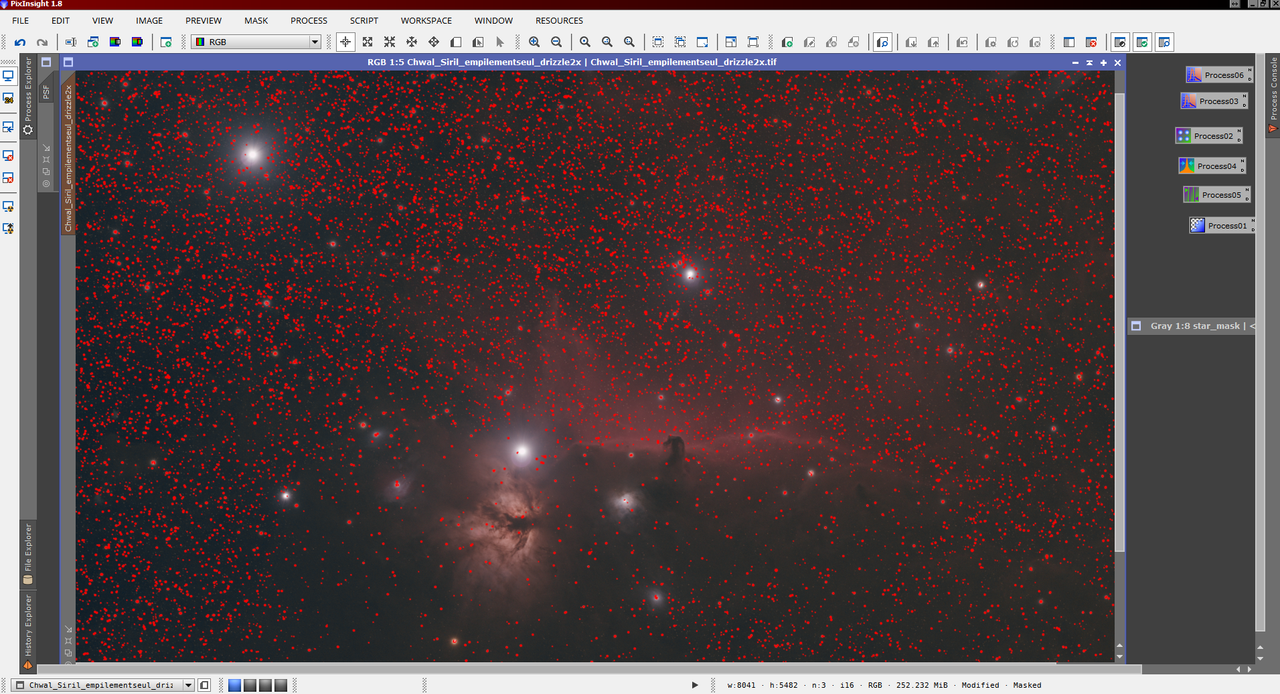
Task: Open the PROCESS menu
Action: tap(309, 20)
